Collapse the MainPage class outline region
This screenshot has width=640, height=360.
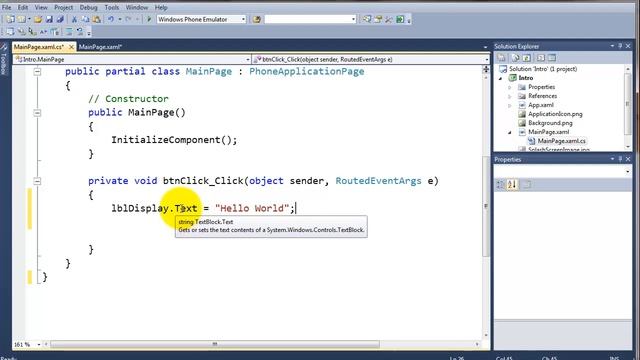tap(37, 72)
